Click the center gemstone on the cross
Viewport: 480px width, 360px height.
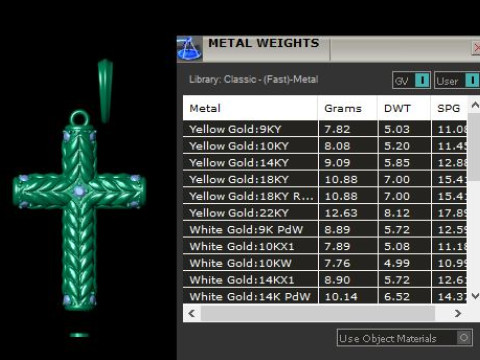pyautogui.click(x=79, y=191)
